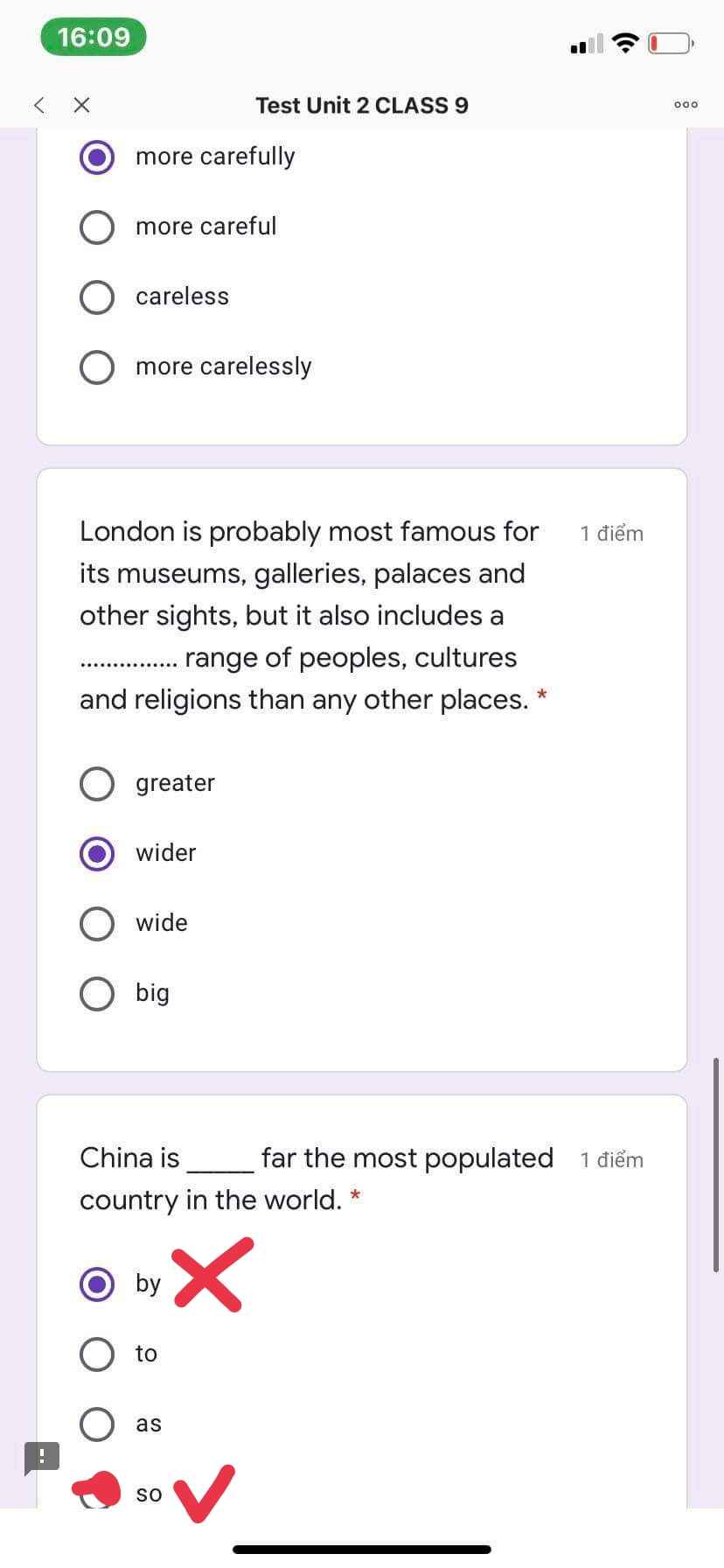Tap the back chevron arrow
The height and width of the screenshot is (1568, 724).
38,105
